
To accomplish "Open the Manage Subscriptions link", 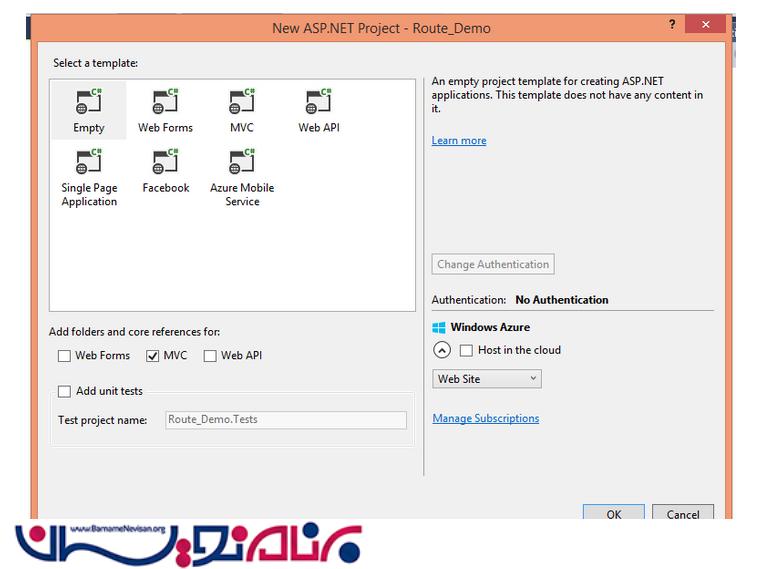I will pyautogui.click(x=485, y=419).
